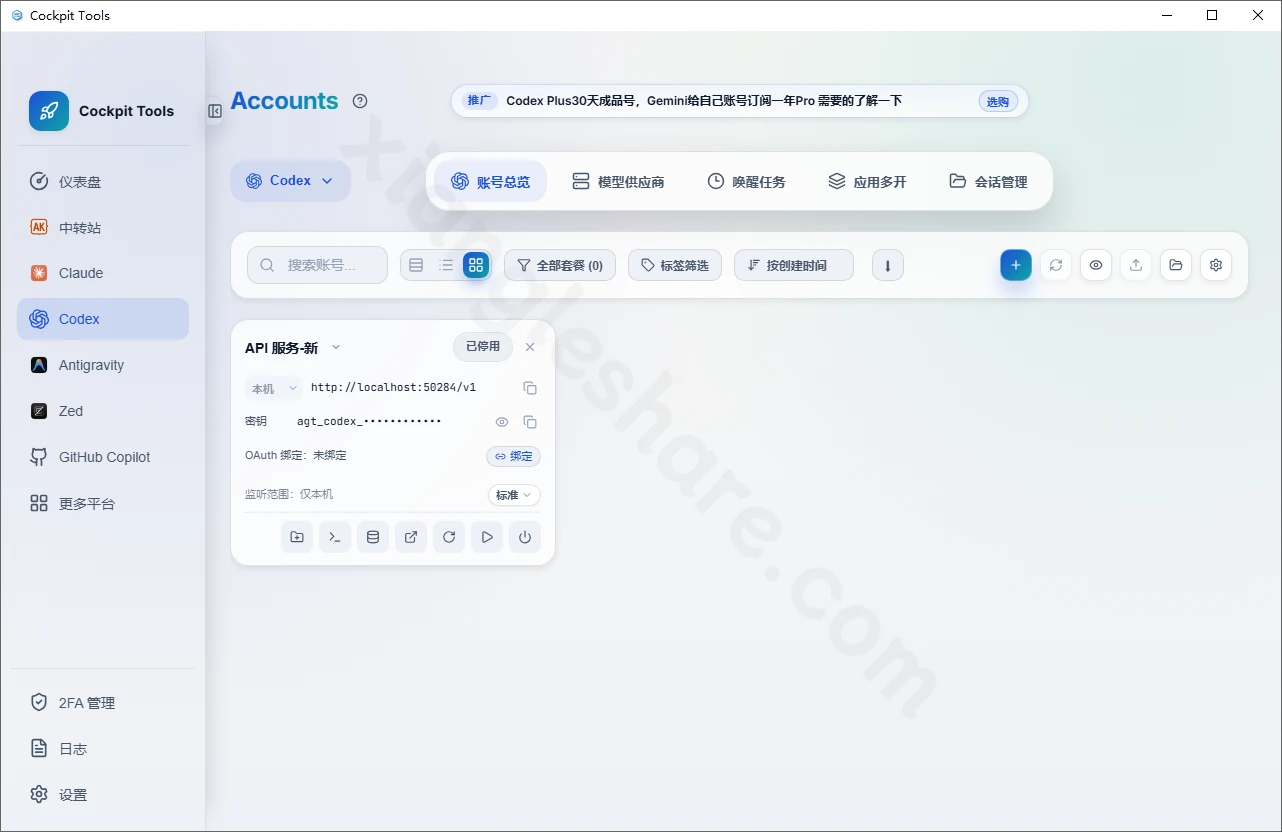Image resolution: width=1282 pixels, height=832 pixels.
Task: Select compact rows view mode
Action: coord(416,265)
